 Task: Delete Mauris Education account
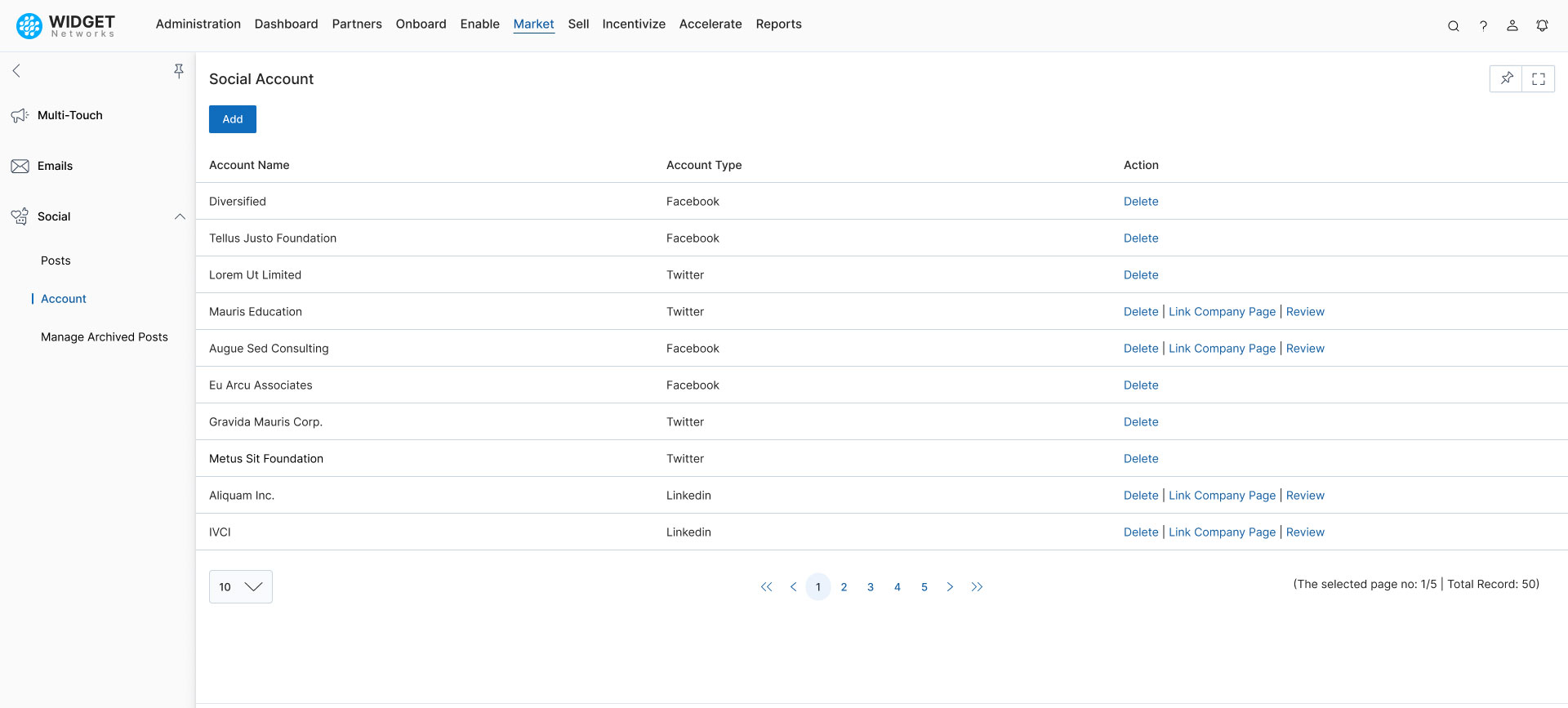1141,312
